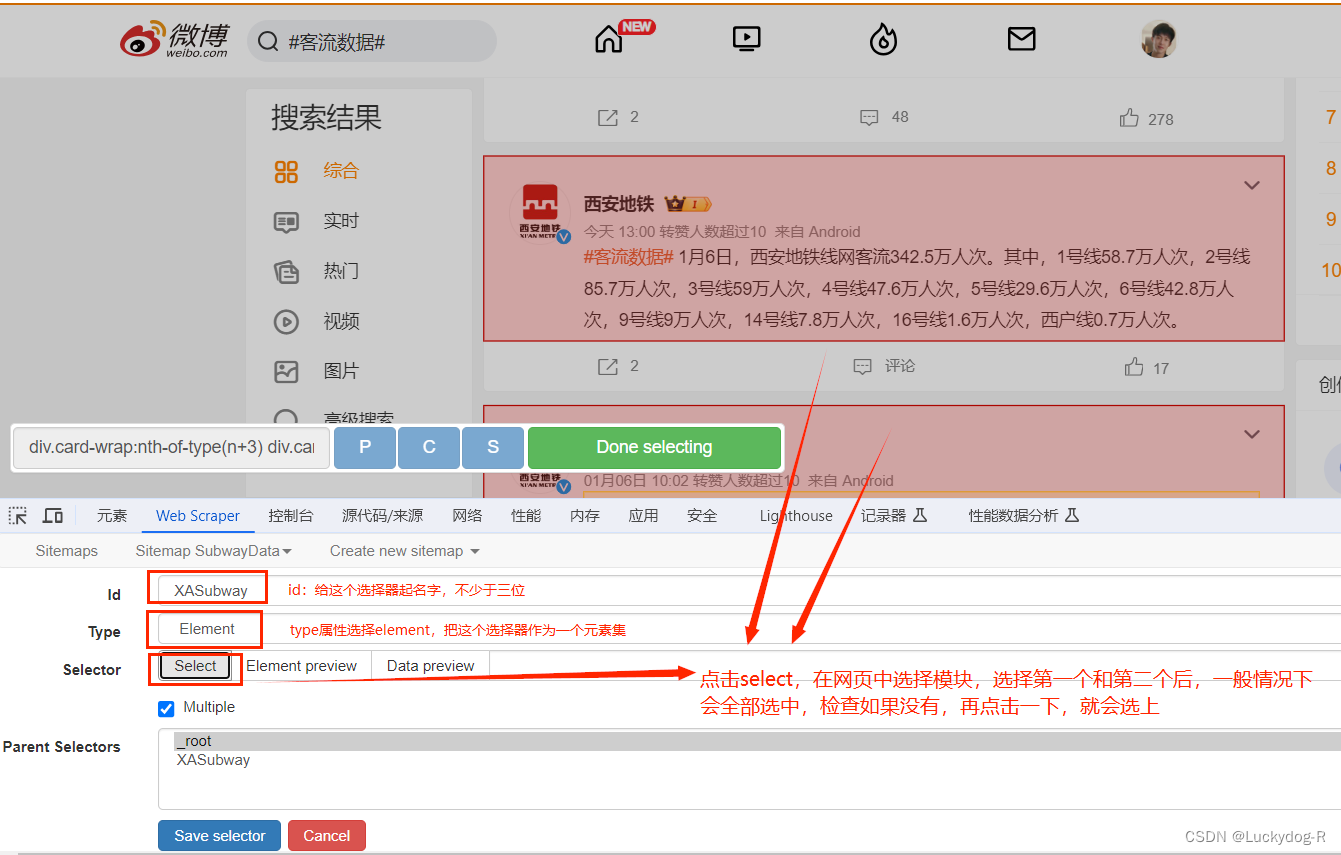
Task: Like the post with 278 likes
Action: click(1129, 118)
